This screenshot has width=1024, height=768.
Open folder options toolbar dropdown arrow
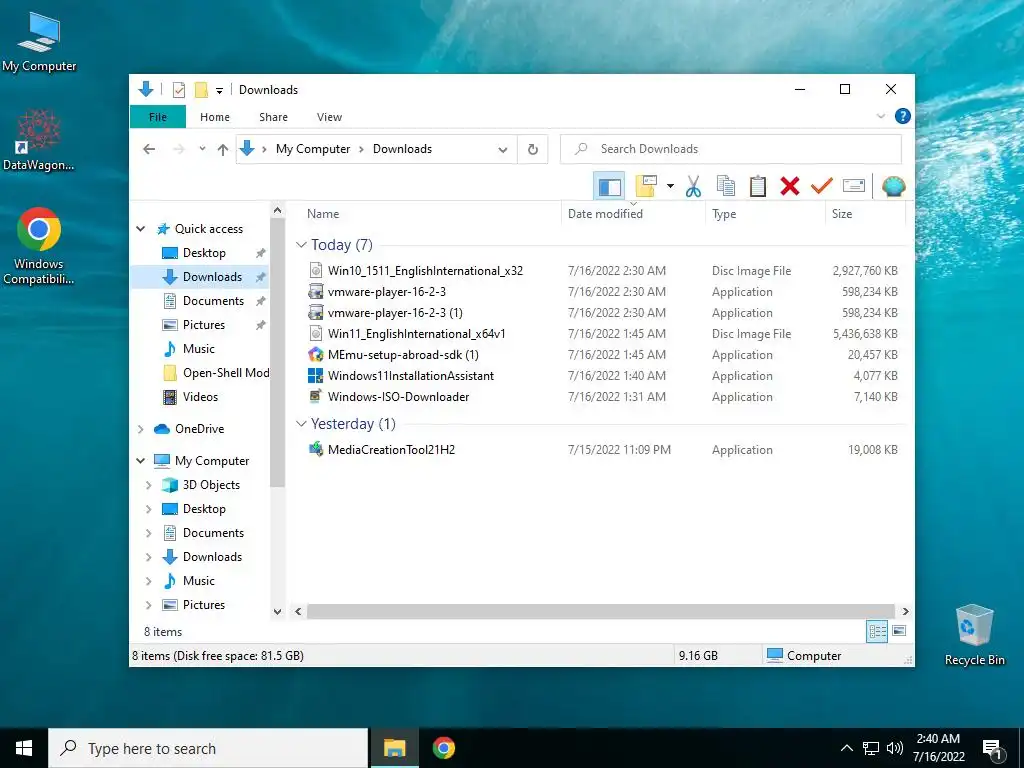click(670, 187)
